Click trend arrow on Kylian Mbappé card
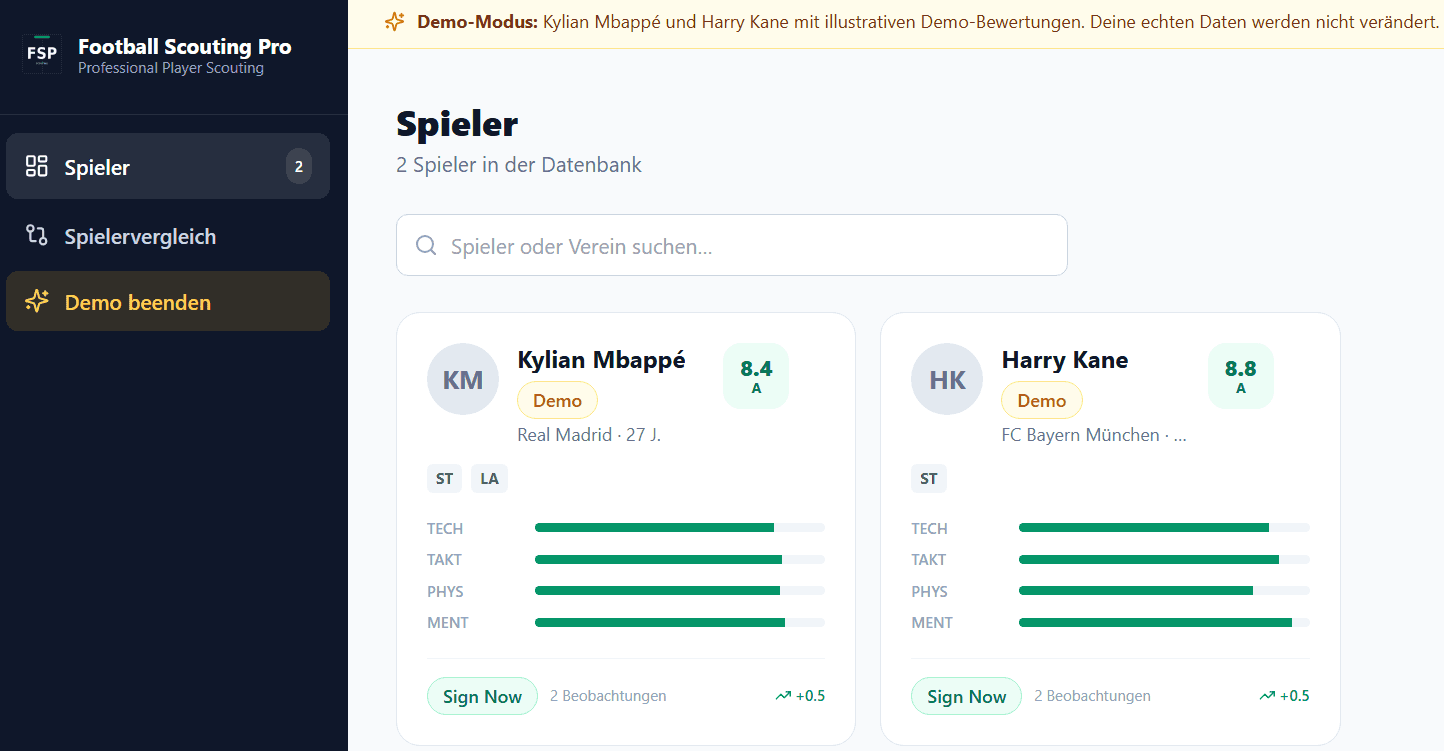The height and width of the screenshot is (751, 1444). point(783,696)
